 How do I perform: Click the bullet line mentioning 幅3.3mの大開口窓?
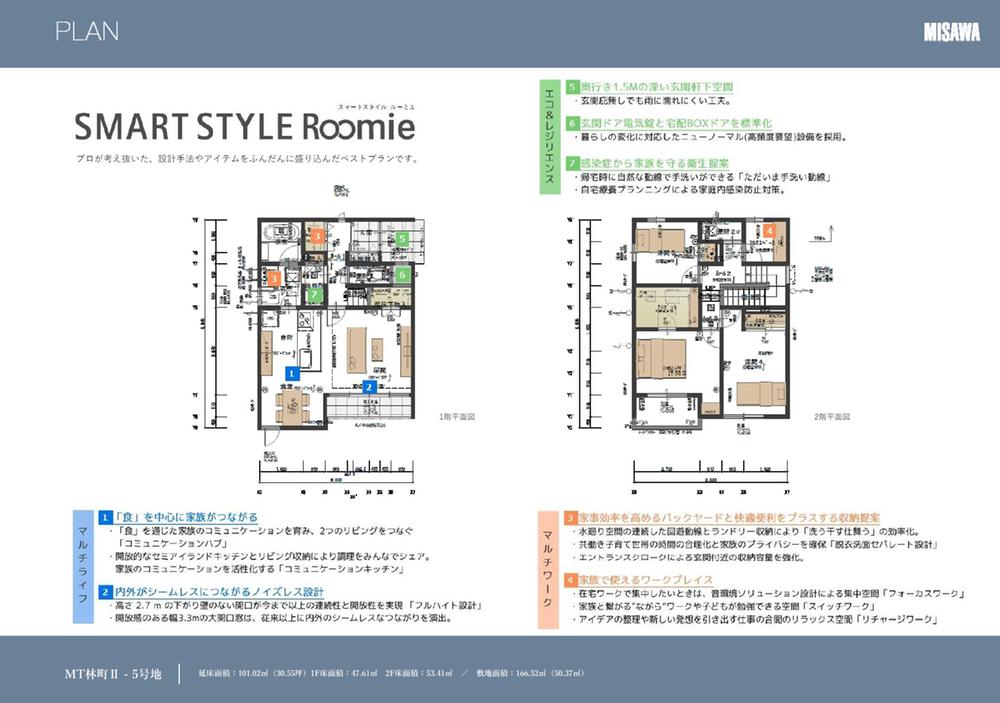pos(281,618)
